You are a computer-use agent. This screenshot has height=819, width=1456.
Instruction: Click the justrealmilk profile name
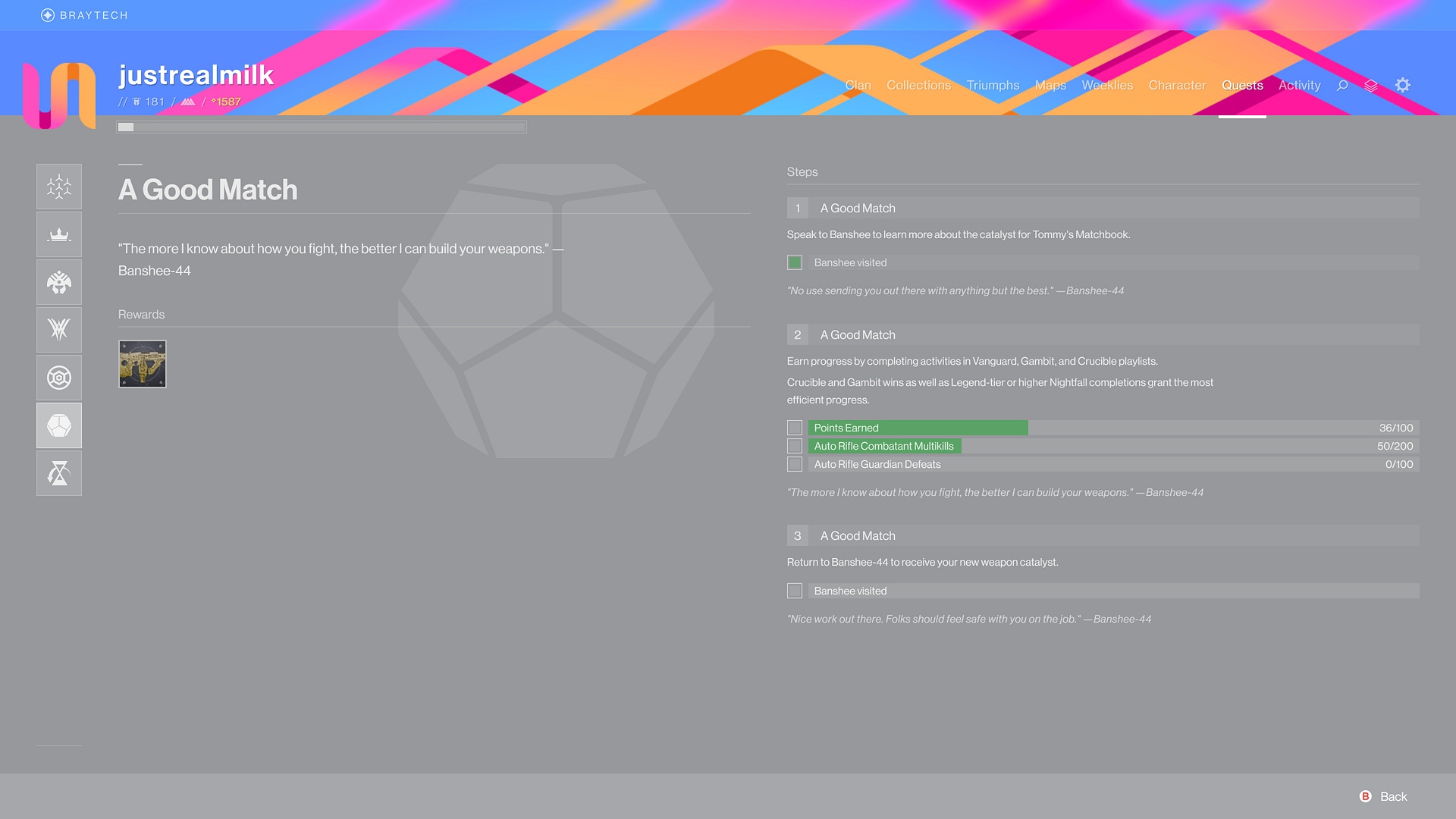pyautogui.click(x=196, y=75)
